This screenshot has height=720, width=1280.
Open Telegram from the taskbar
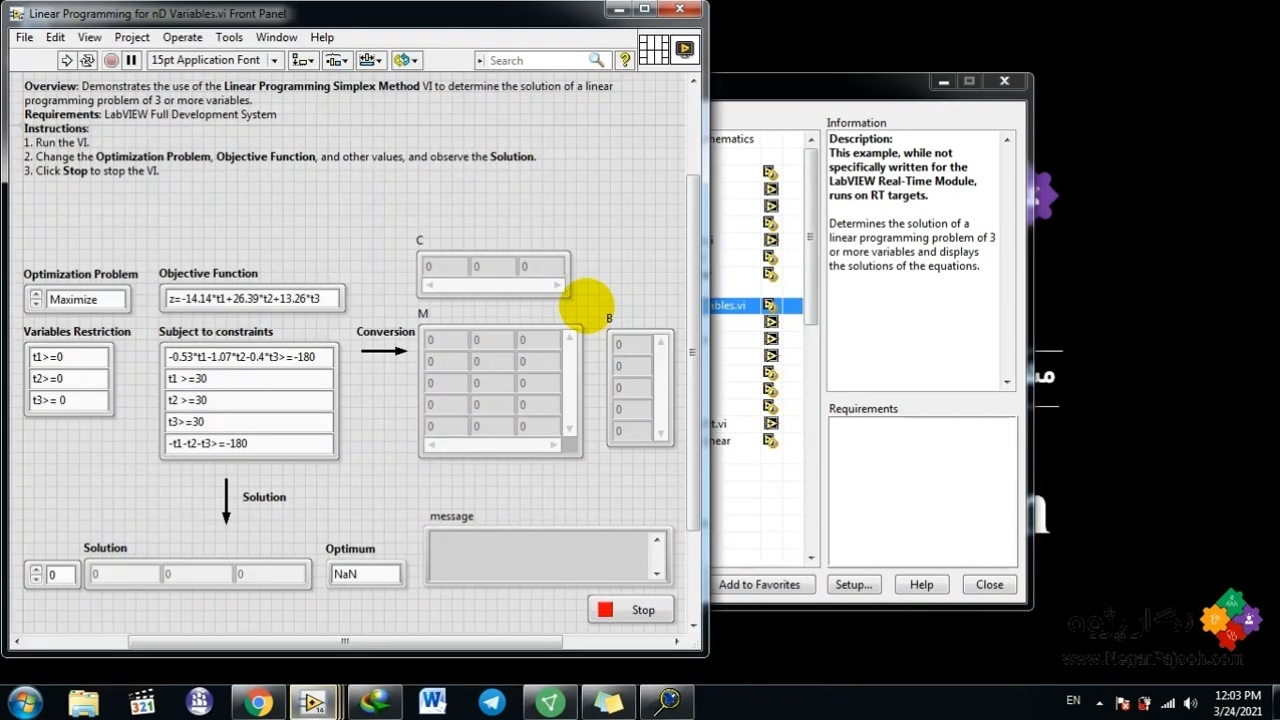coord(492,702)
